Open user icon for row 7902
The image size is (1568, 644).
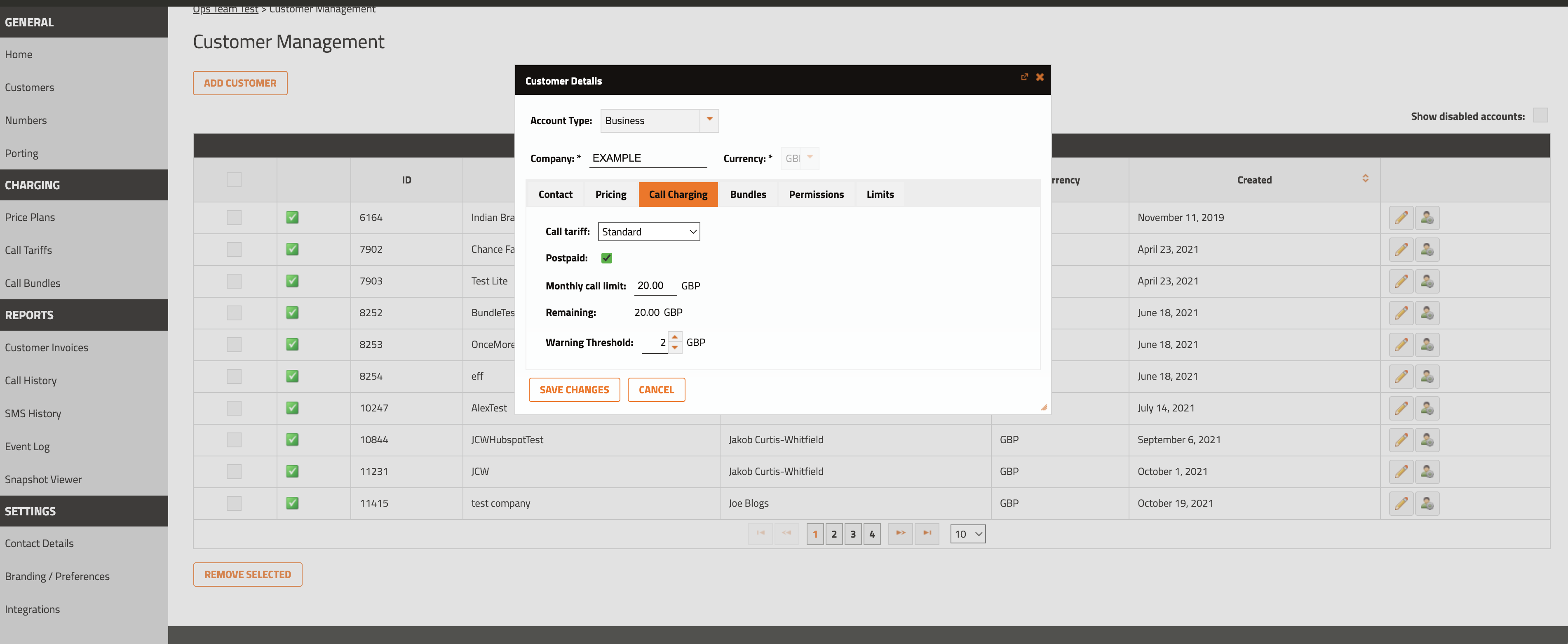click(1427, 249)
